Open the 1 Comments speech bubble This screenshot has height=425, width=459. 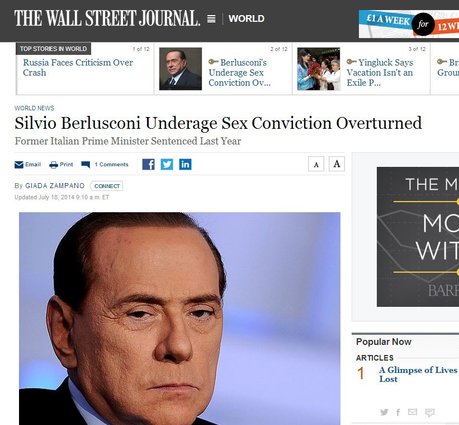pos(86,165)
